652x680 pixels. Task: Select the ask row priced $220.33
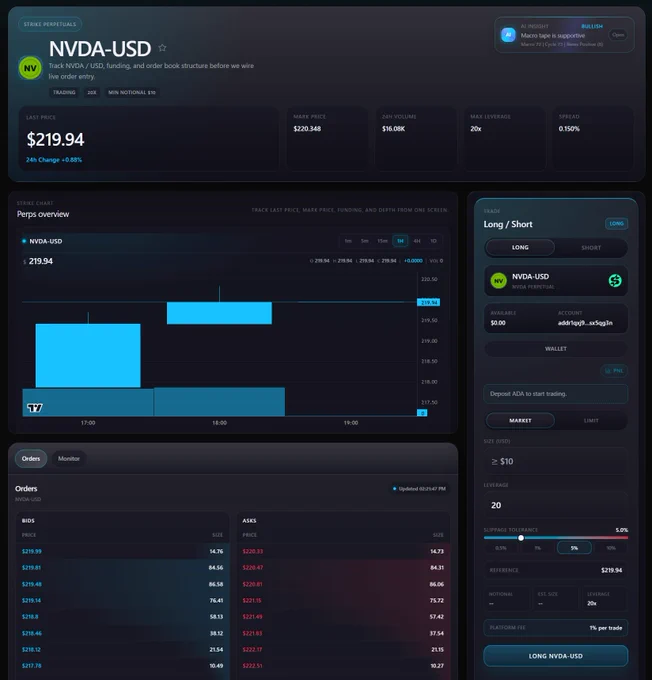(x=343, y=551)
